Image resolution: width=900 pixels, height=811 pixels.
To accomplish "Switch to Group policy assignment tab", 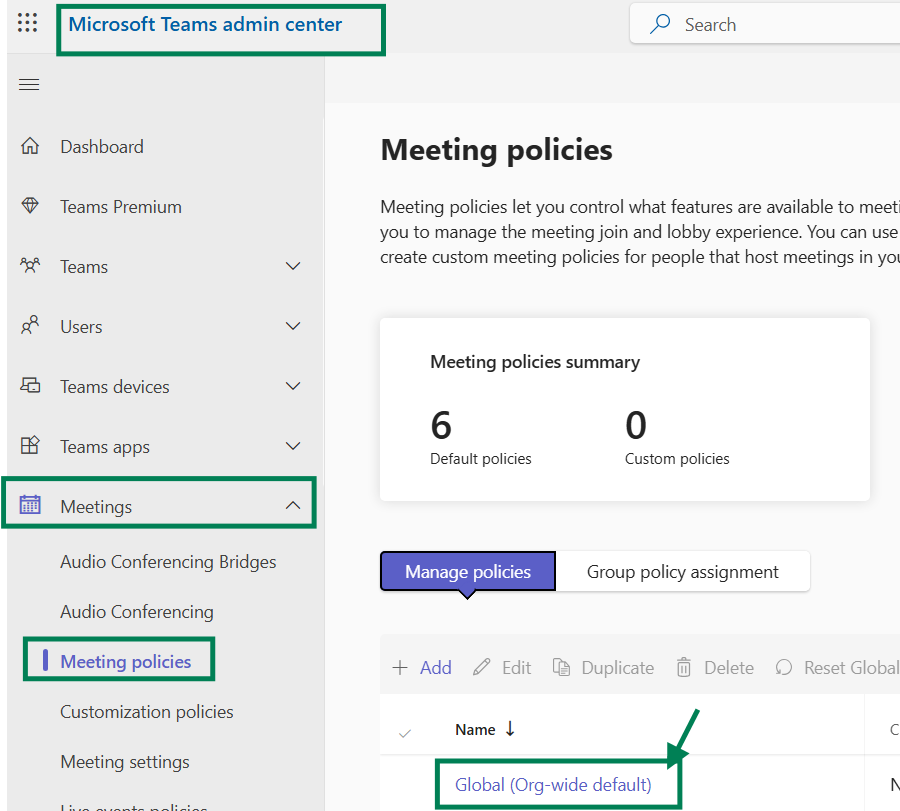I will tap(682, 571).
